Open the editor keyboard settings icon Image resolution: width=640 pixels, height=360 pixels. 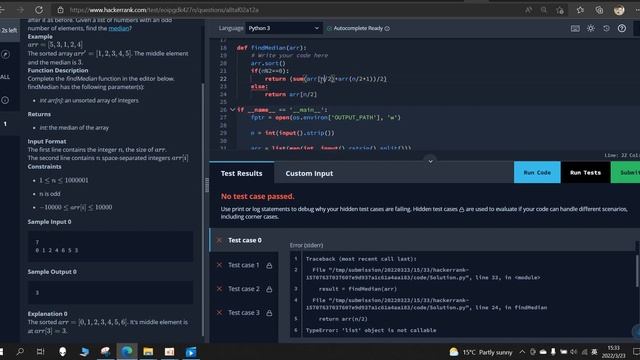click(x=575, y=28)
